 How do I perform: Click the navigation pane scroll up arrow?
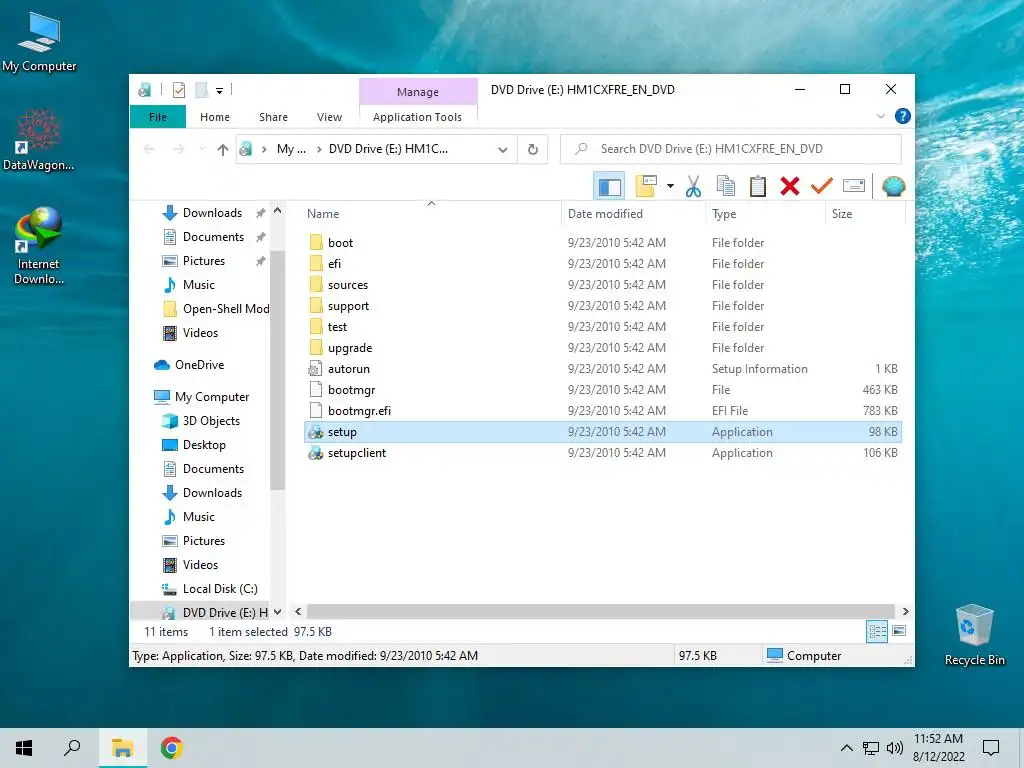278,211
